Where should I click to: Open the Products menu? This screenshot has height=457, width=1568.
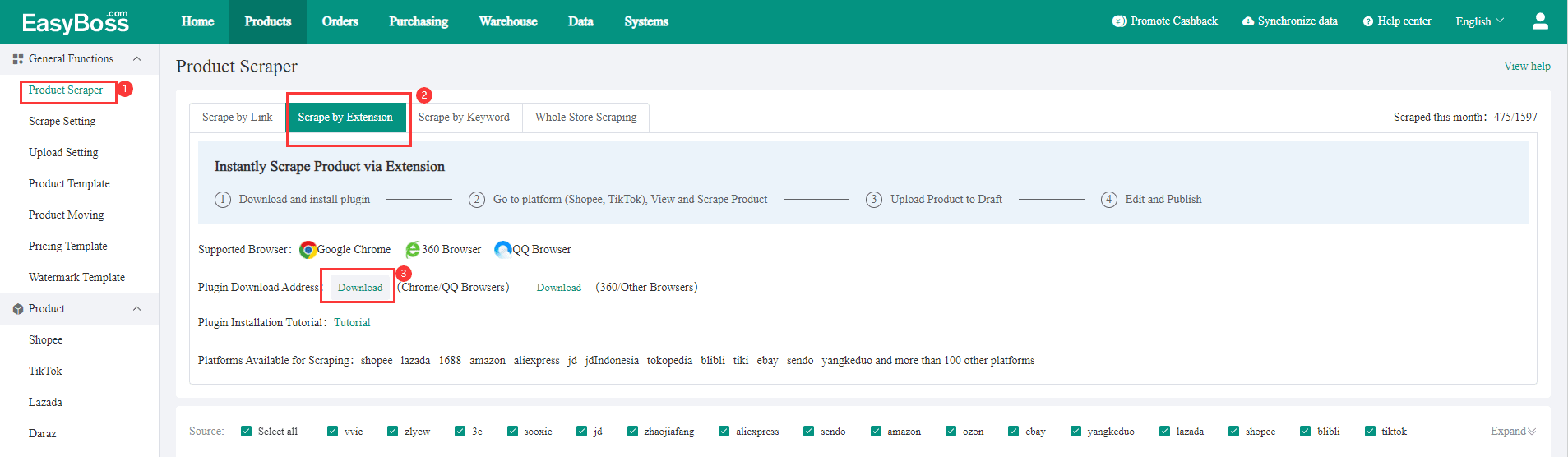tap(268, 21)
